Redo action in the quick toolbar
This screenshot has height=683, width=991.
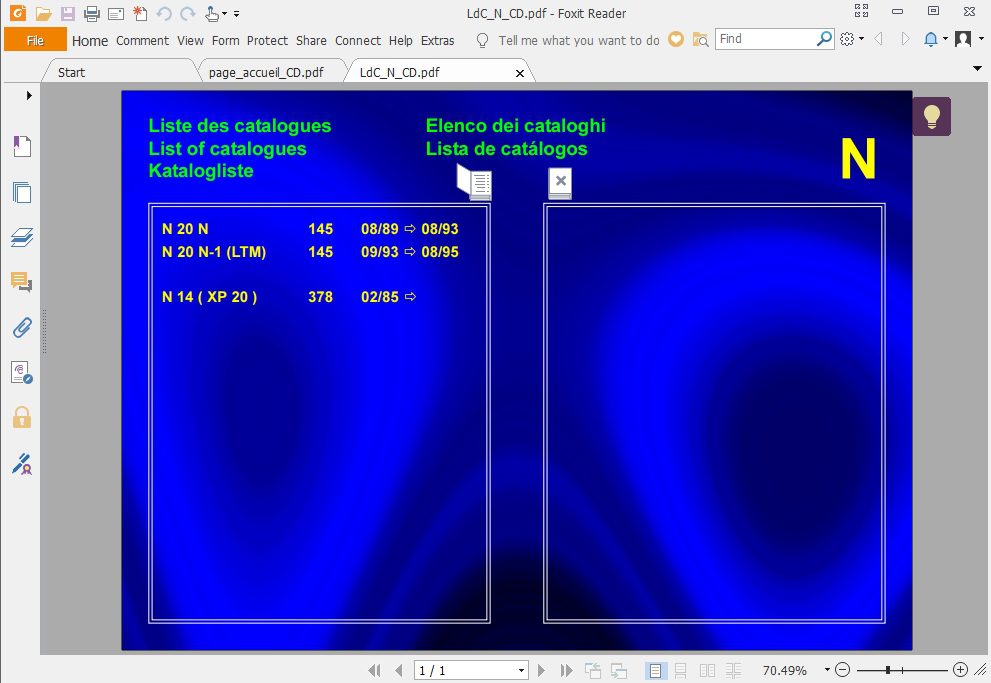(187, 13)
